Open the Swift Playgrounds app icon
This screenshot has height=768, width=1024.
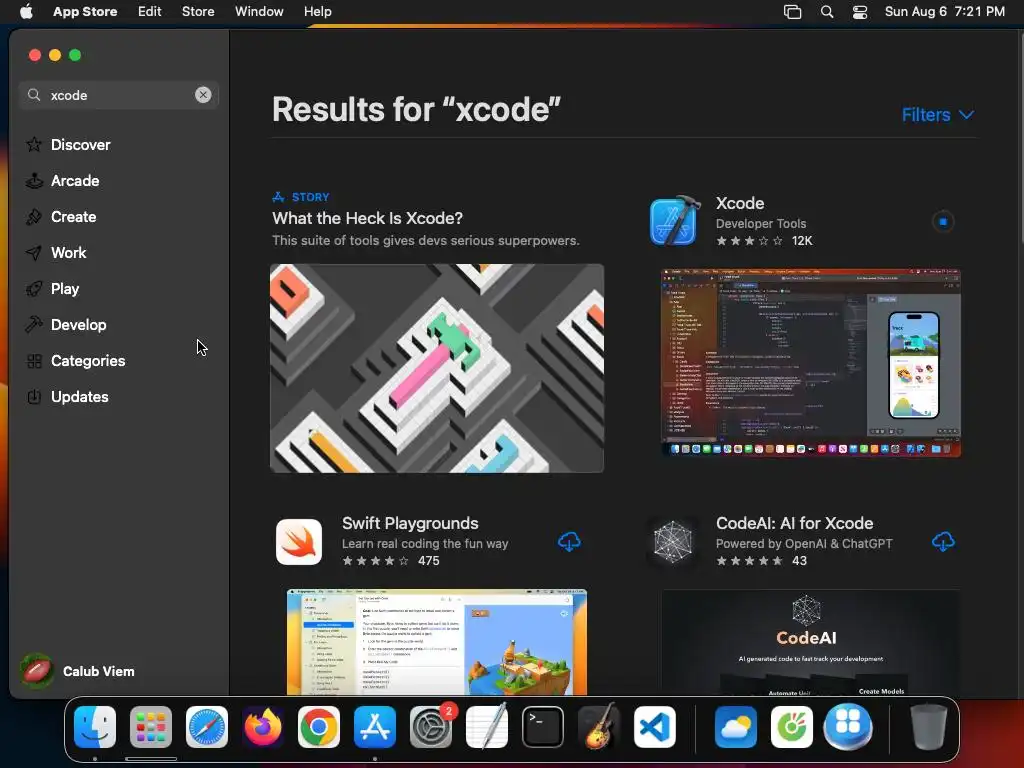tap(299, 542)
